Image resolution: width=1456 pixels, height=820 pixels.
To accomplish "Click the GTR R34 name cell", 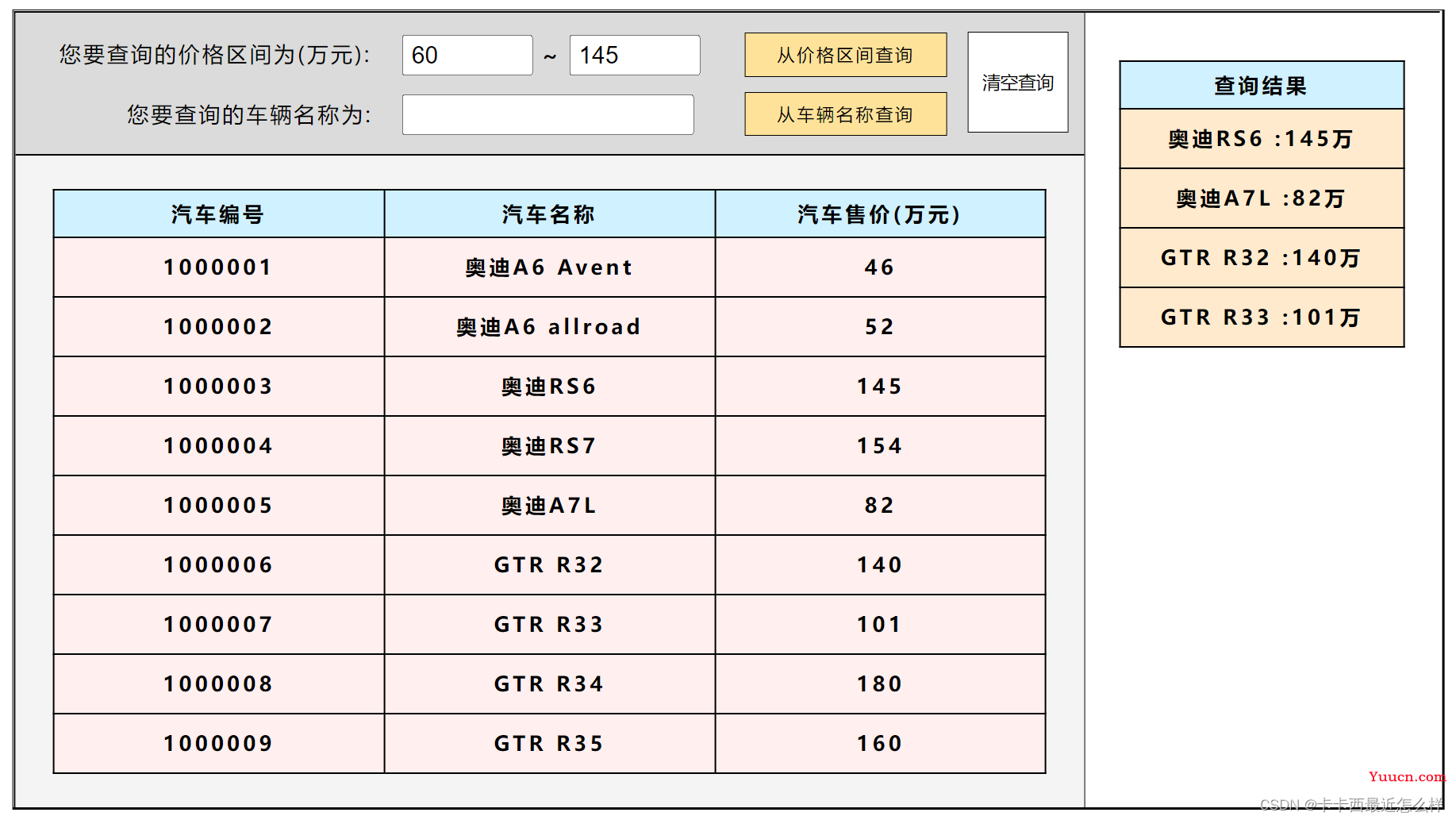I will [550, 684].
